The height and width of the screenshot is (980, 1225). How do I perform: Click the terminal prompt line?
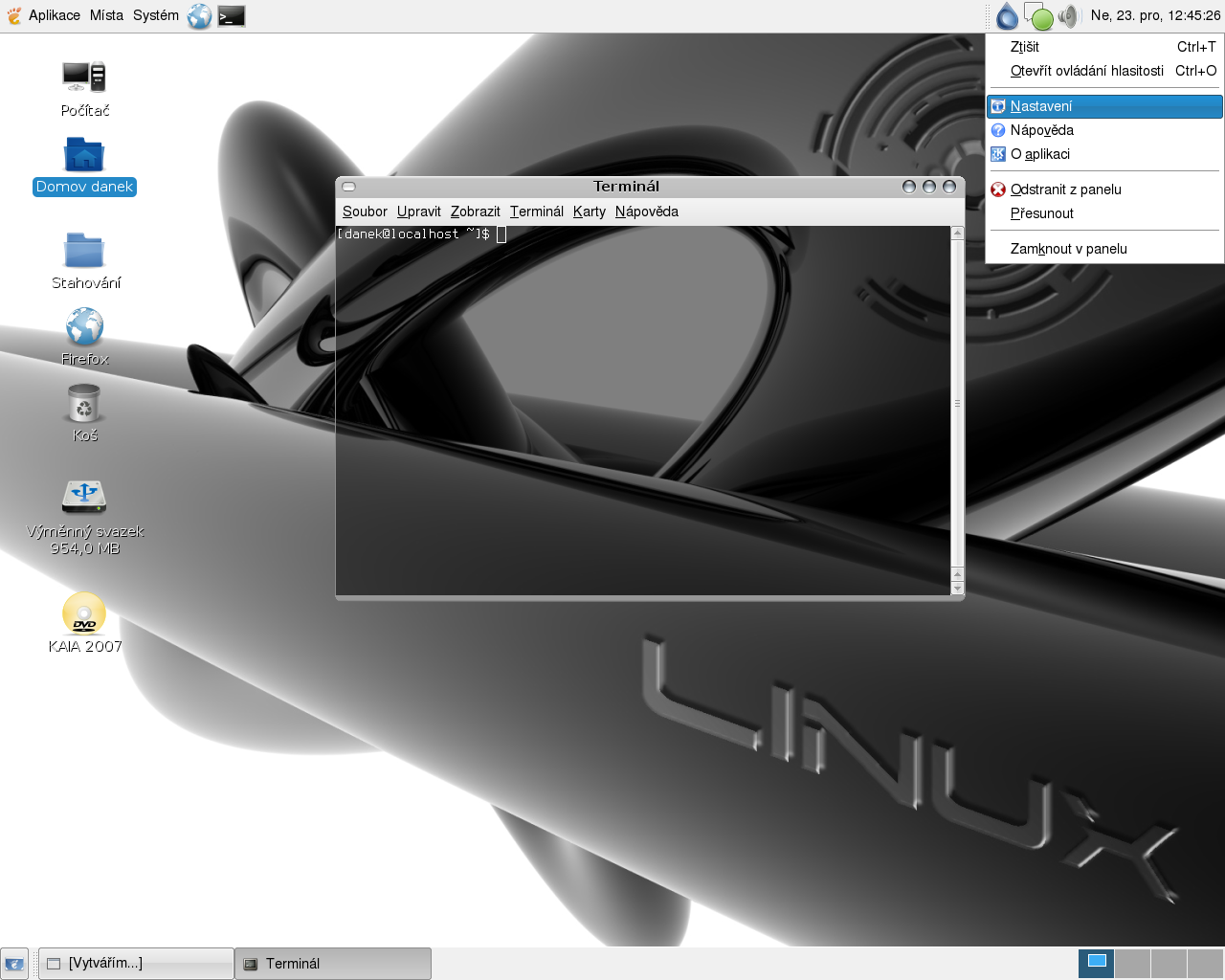[x=421, y=234]
